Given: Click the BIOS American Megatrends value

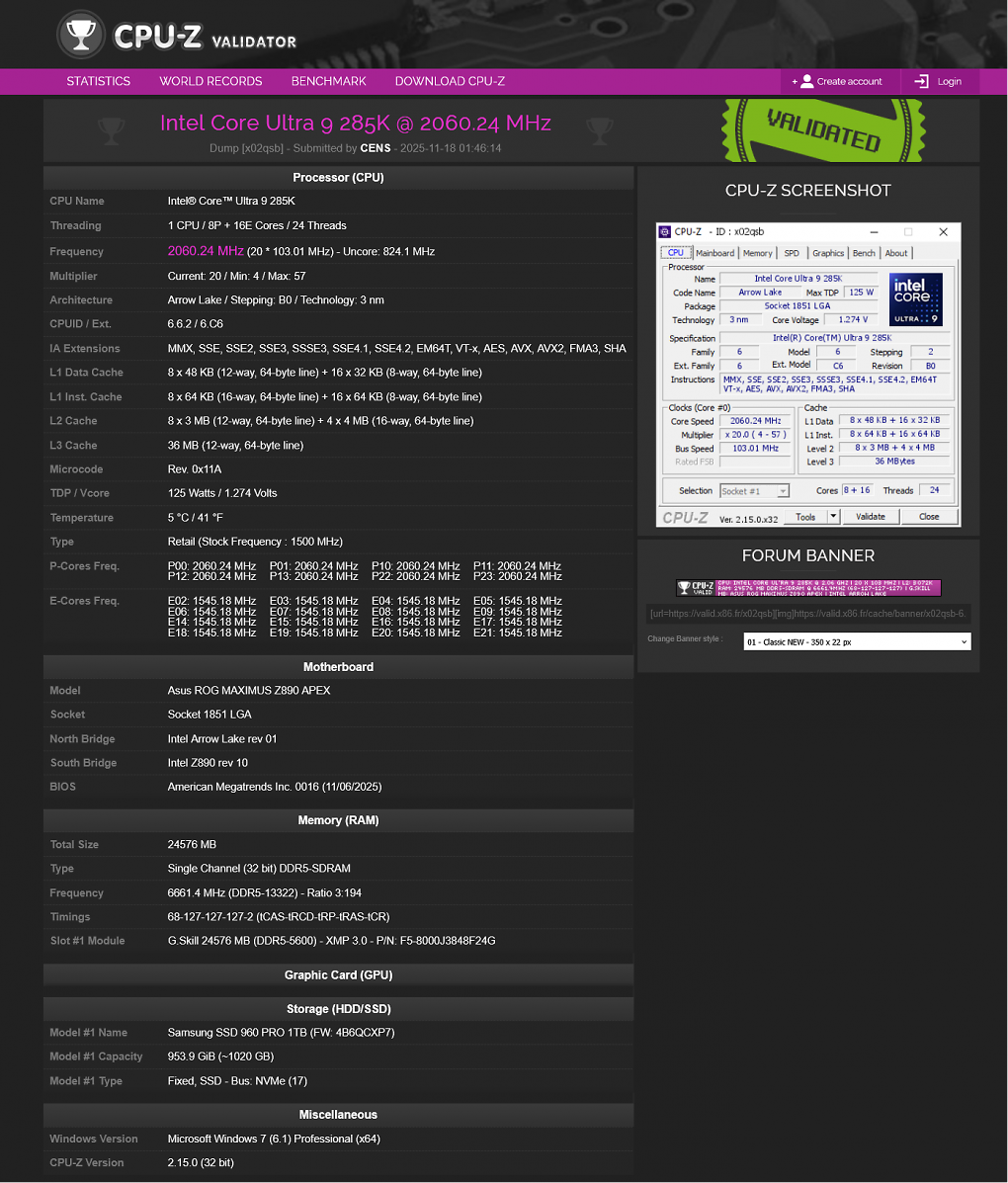Looking at the screenshot, I should pyautogui.click(x=275, y=786).
